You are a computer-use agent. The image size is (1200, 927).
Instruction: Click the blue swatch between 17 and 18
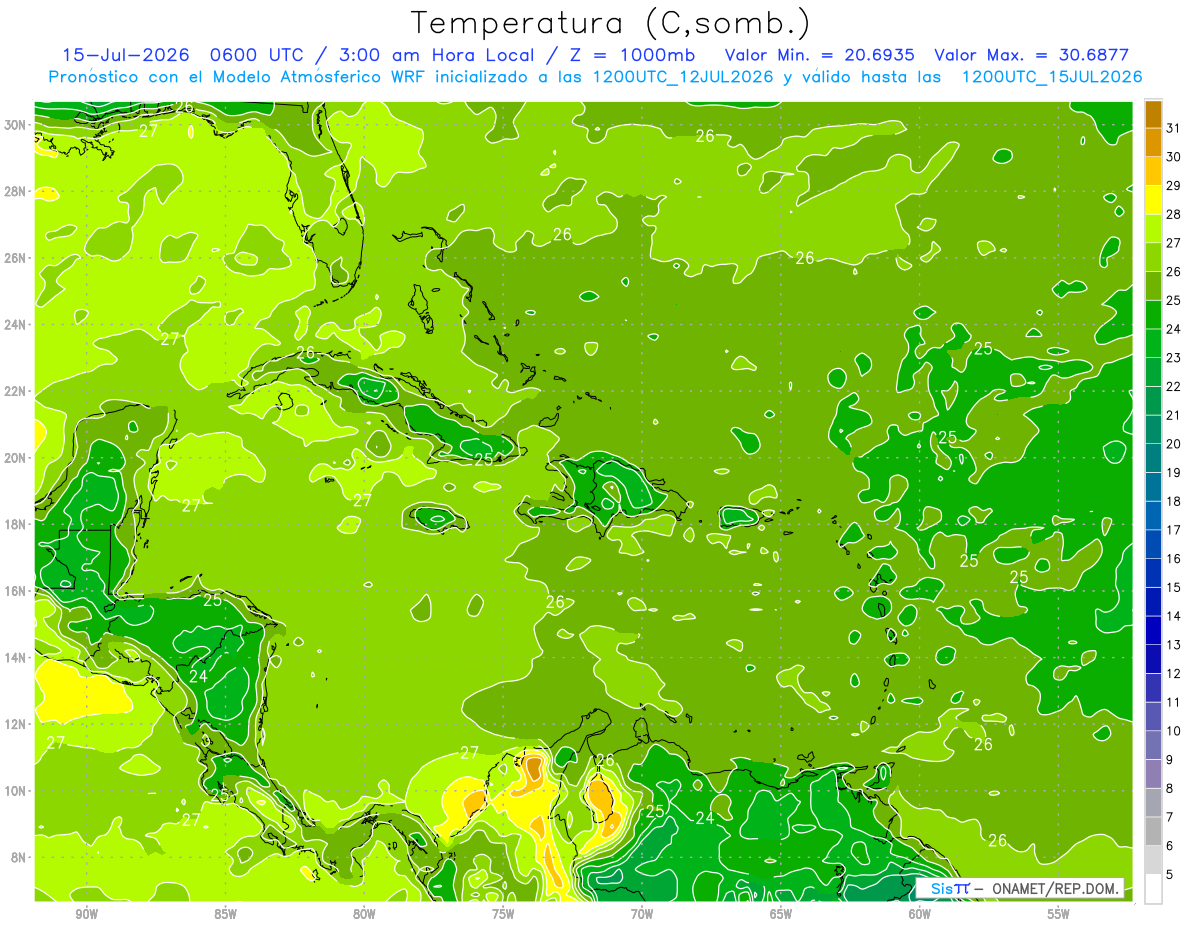click(x=1153, y=515)
